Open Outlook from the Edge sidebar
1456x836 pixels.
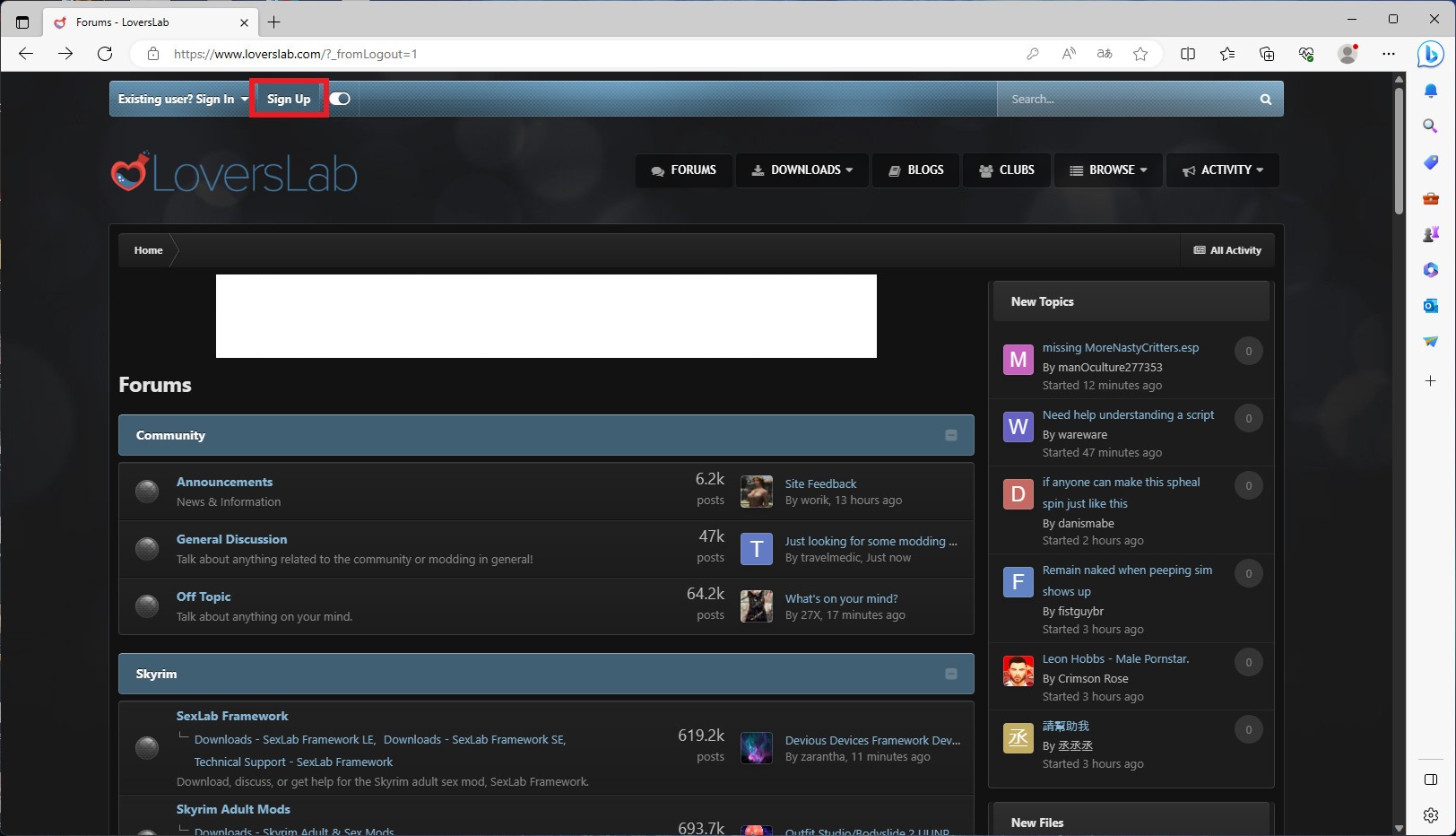[1430, 306]
